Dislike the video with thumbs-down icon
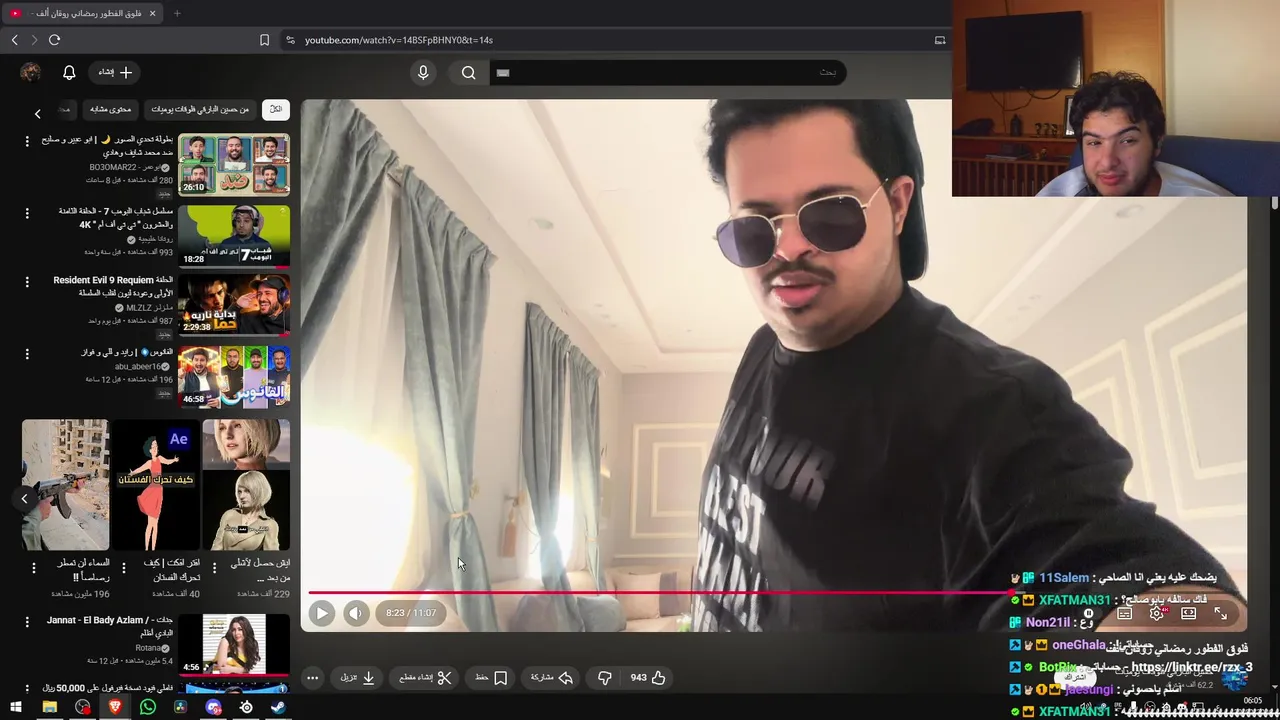 point(604,678)
